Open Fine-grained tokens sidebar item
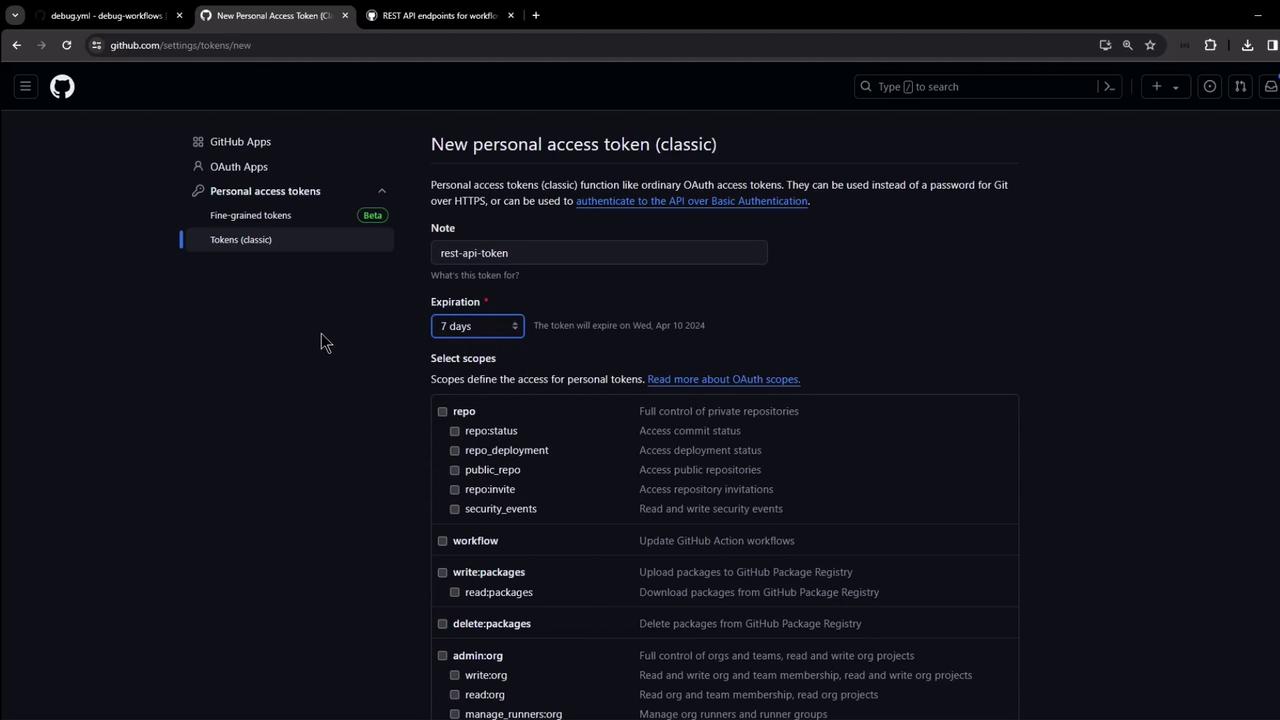 [250, 216]
